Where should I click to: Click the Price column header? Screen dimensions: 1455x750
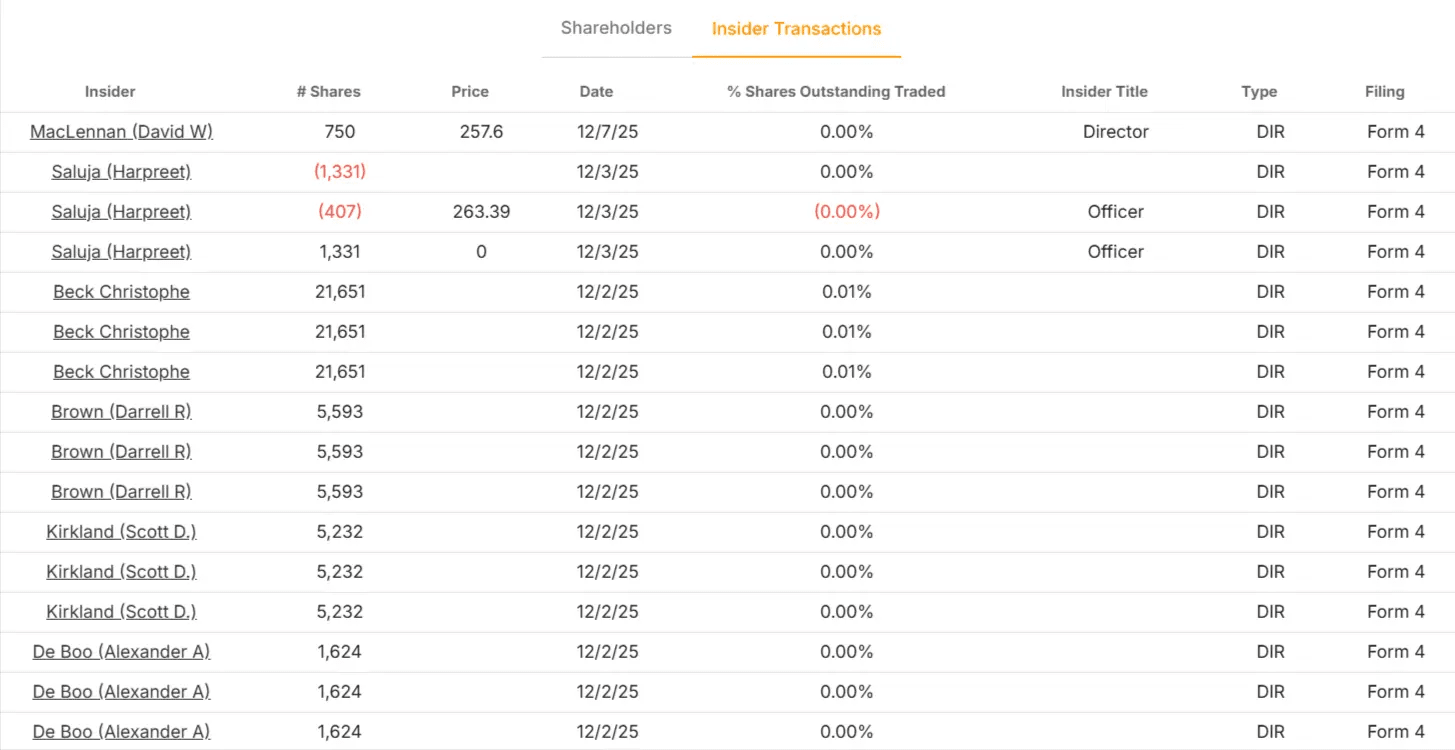tap(470, 91)
